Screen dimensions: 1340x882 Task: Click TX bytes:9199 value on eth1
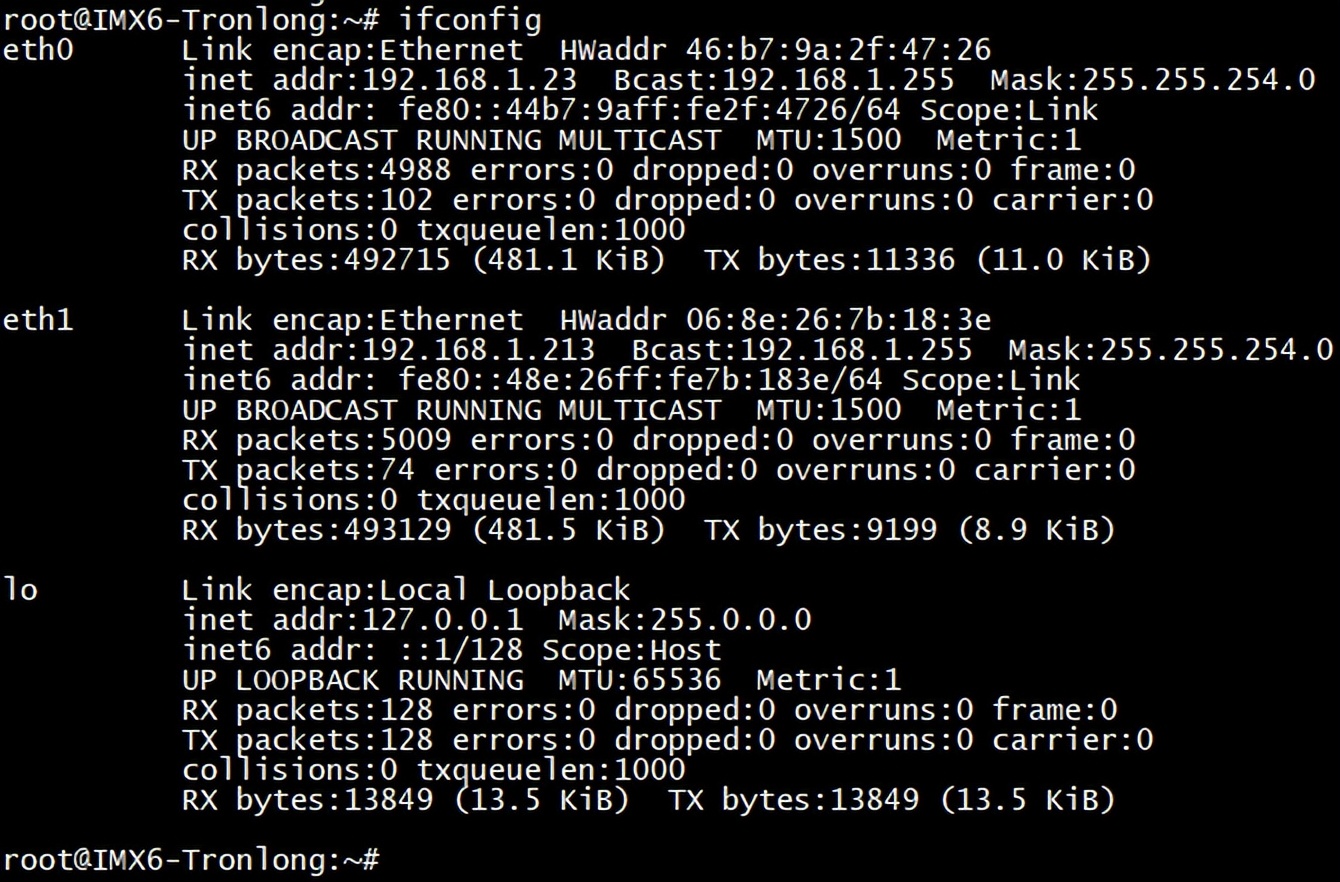[x=821, y=530]
